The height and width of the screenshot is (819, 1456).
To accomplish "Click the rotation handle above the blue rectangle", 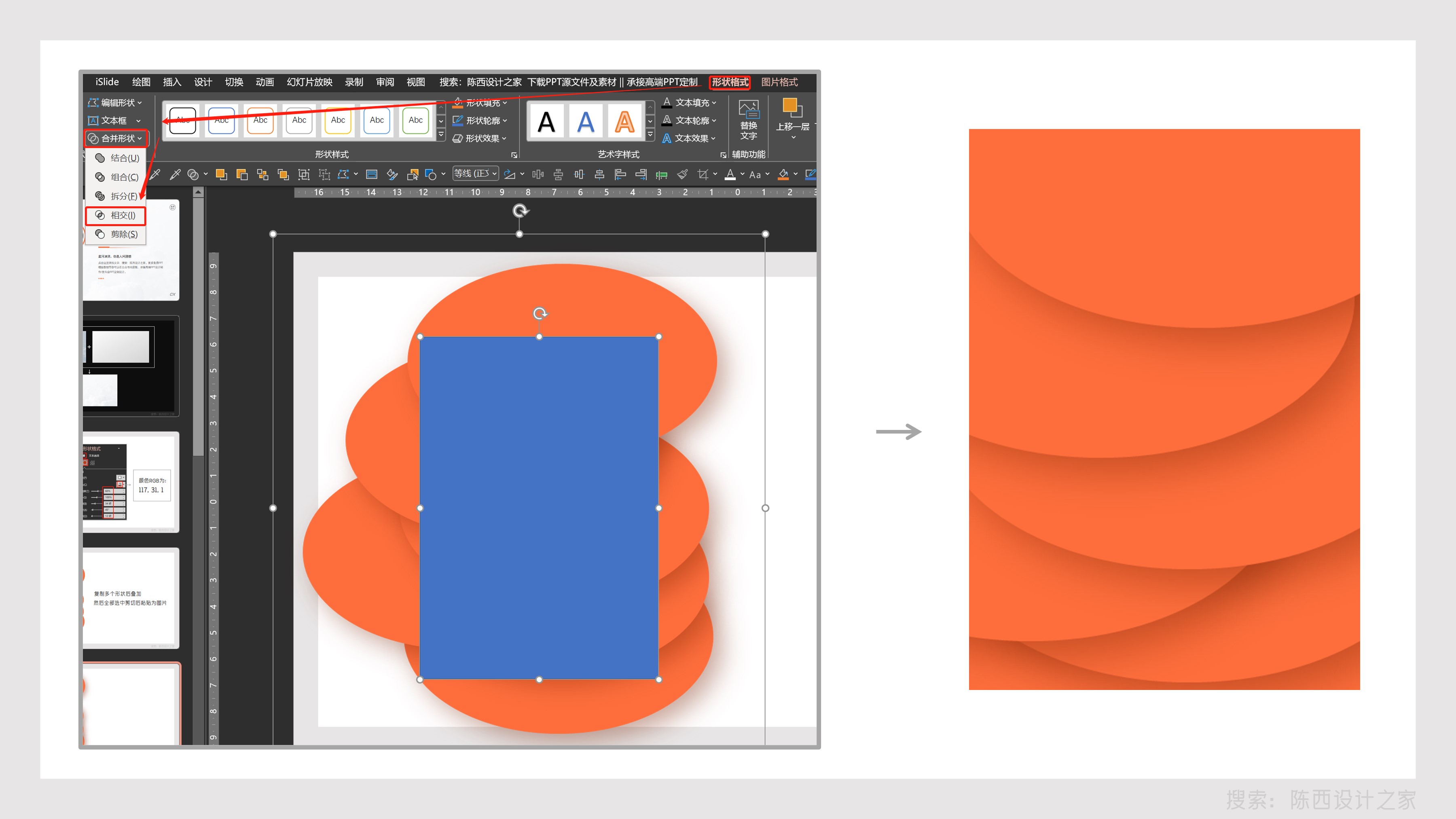I will (540, 314).
